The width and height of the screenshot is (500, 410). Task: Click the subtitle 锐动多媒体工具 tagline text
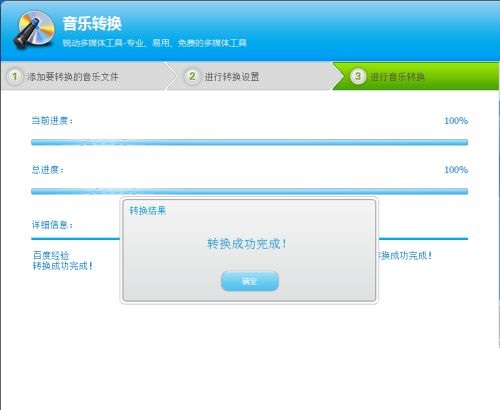[155, 43]
